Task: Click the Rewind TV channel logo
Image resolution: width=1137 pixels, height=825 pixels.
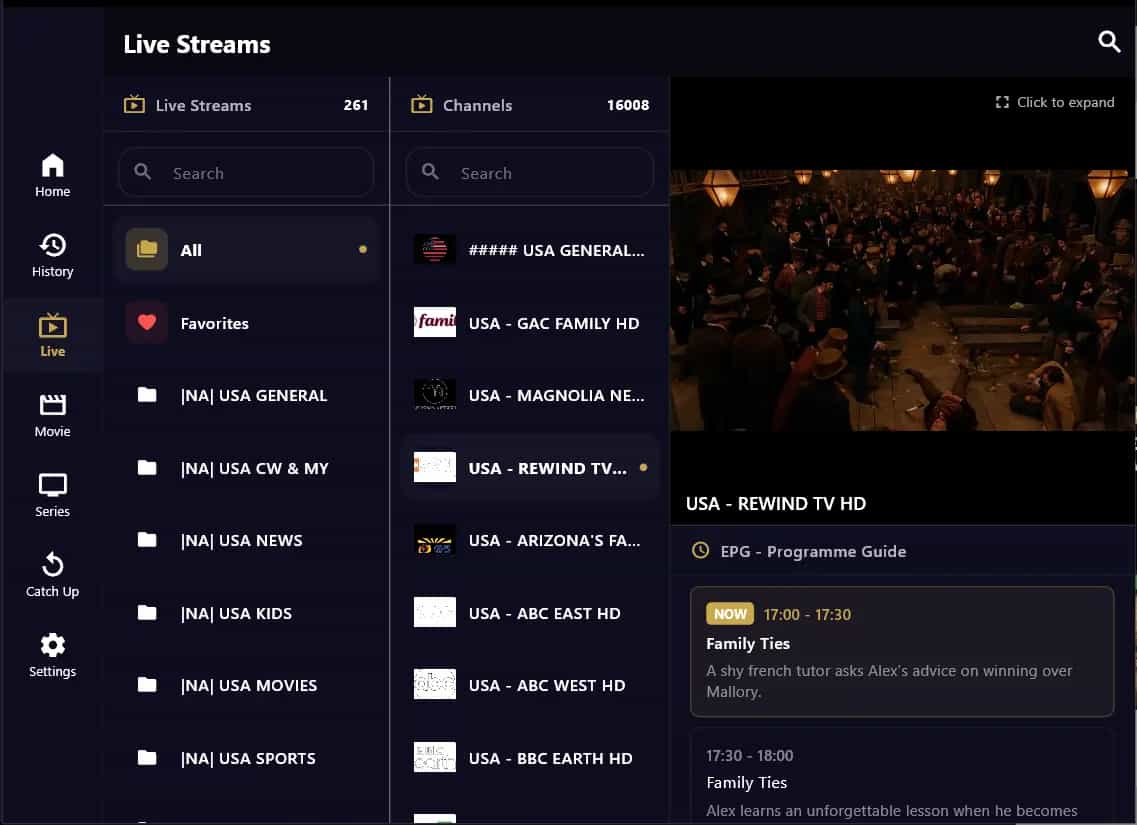Action: [x=434, y=467]
